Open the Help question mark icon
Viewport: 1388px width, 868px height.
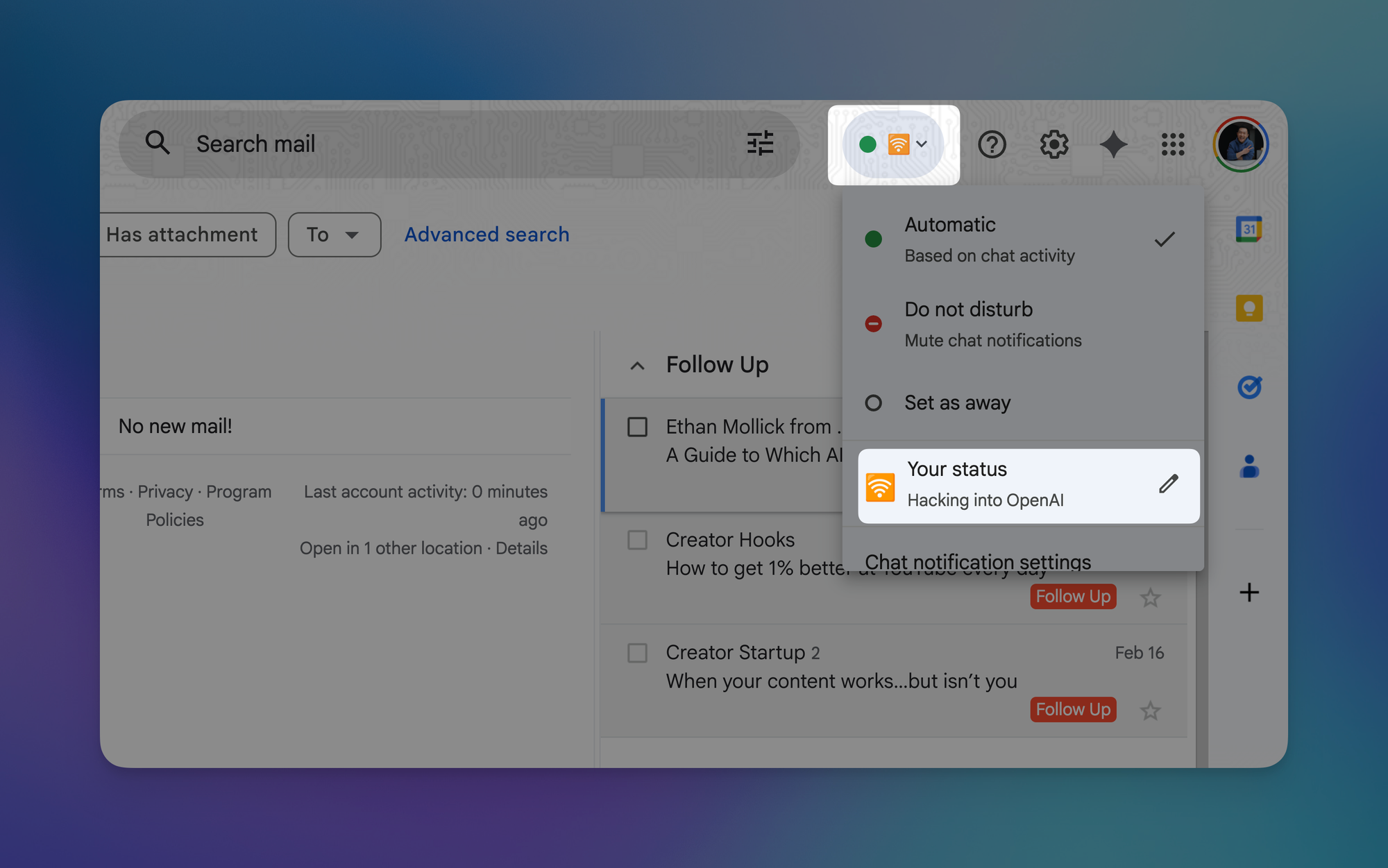[992, 144]
